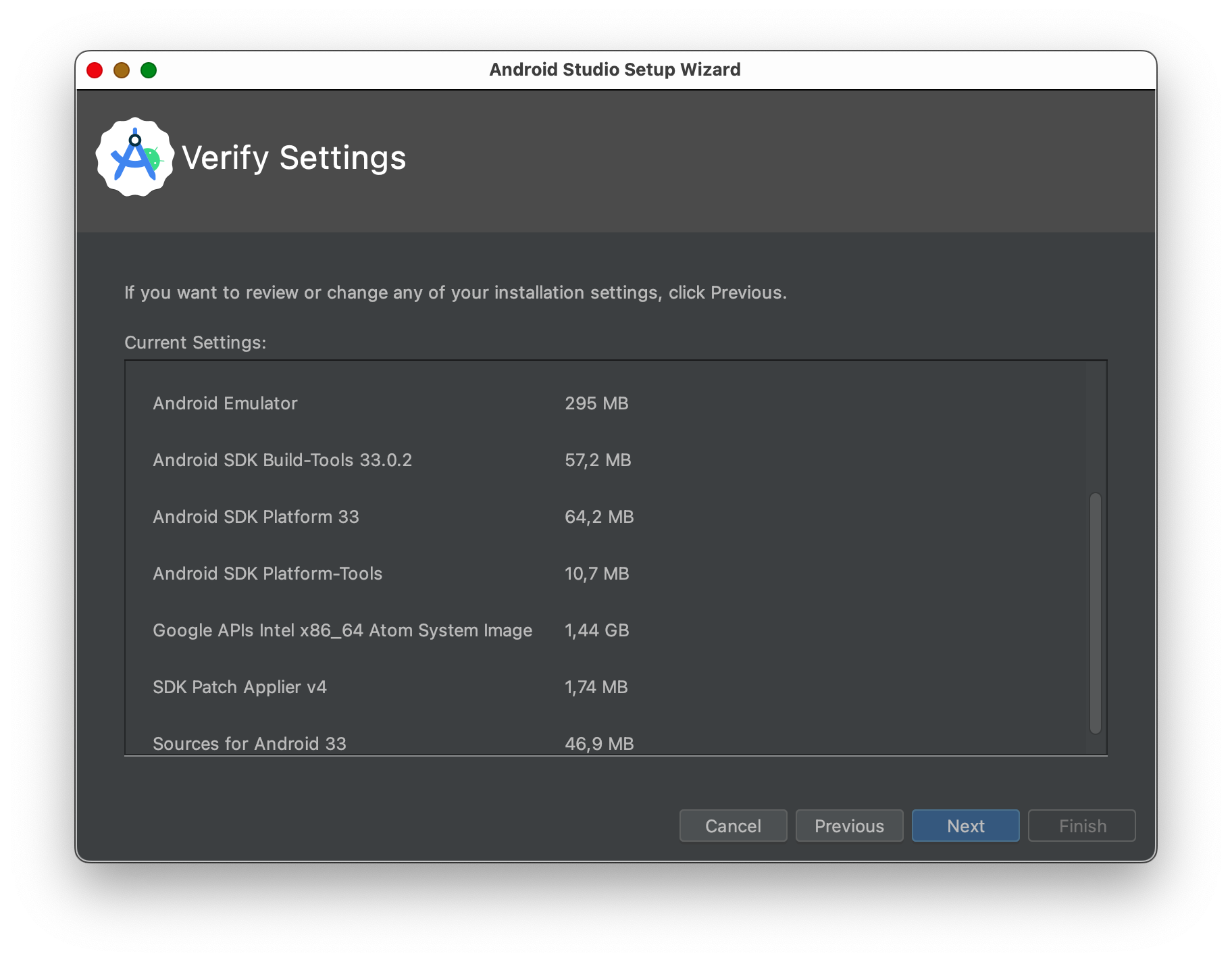Click the 1,44 GB size value
Viewport: 1232px width, 962px height.
click(597, 630)
